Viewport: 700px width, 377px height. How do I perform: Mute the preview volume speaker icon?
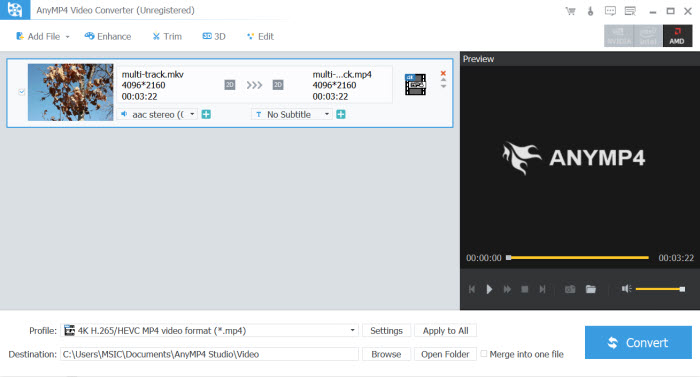click(x=626, y=289)
